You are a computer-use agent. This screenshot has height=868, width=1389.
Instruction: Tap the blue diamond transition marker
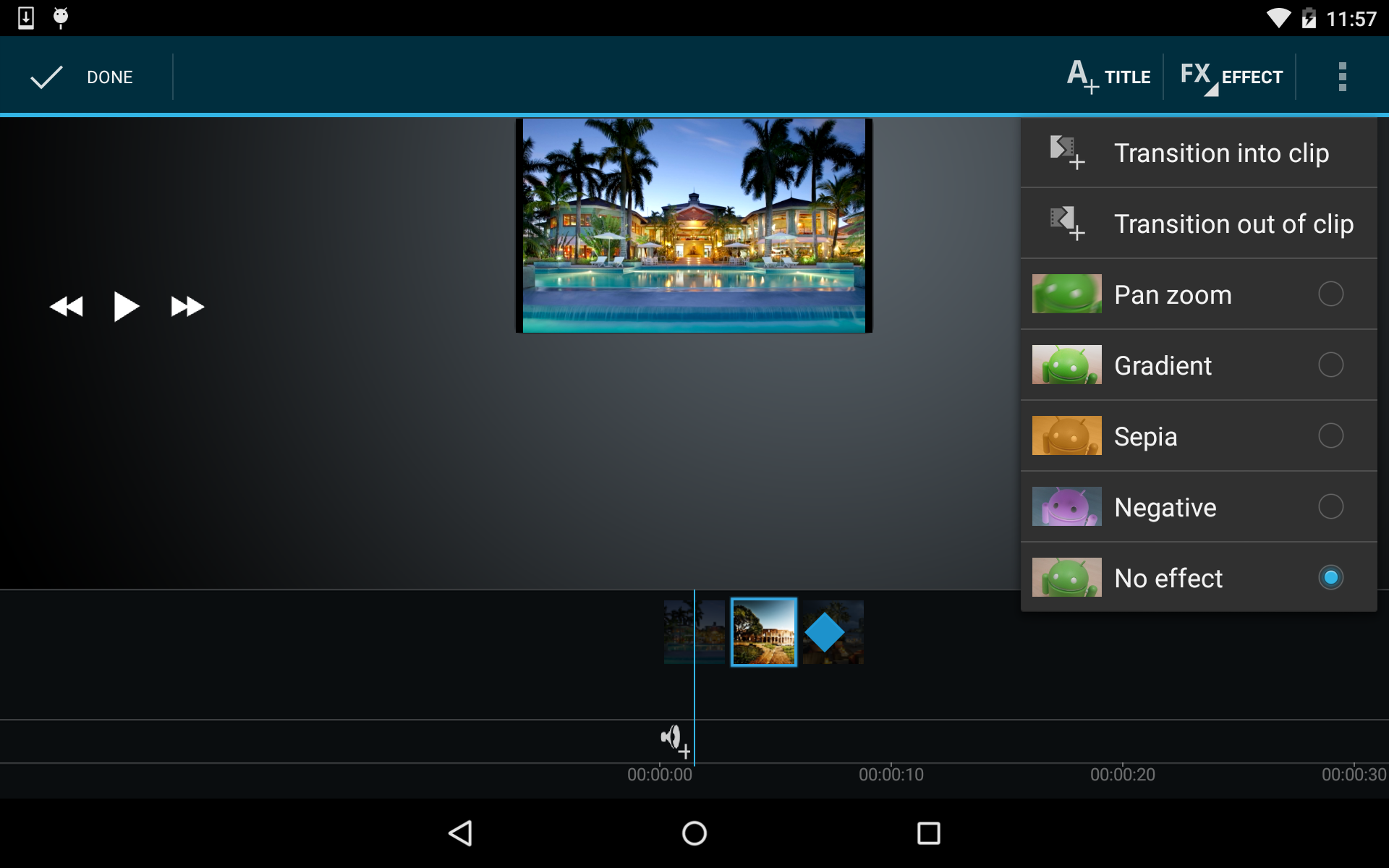pos(824,632)
